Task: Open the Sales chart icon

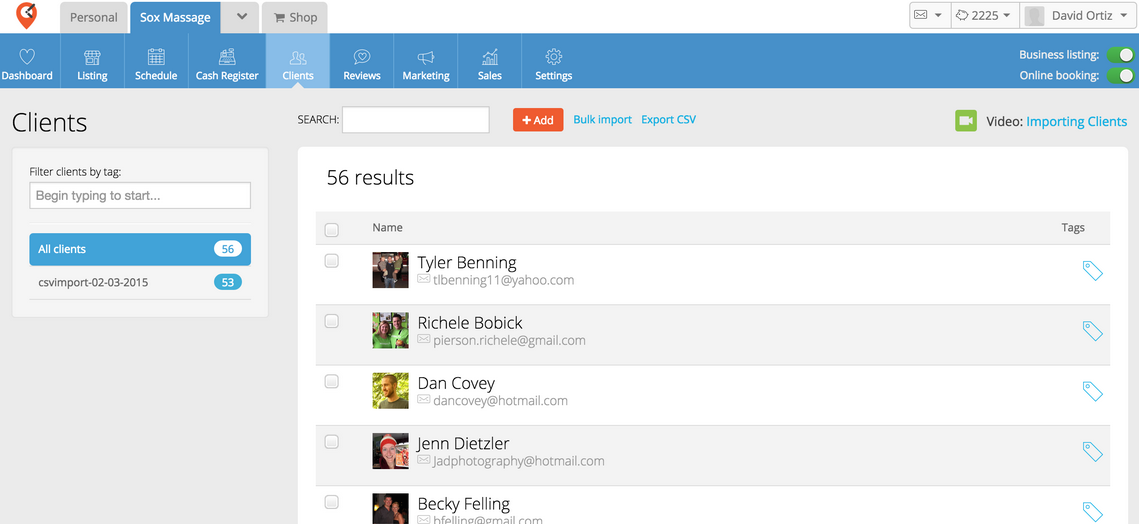Action: click(x=490, y=58)
